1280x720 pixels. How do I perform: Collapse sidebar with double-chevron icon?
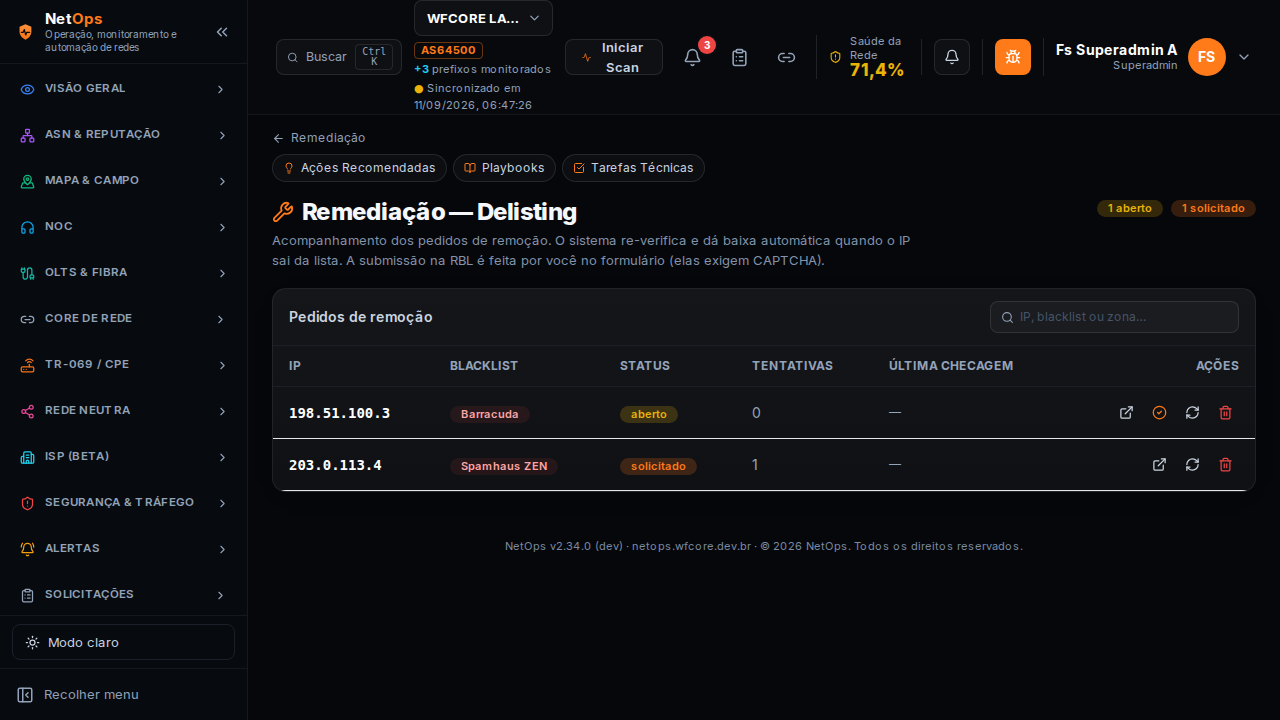coord(222,32)
